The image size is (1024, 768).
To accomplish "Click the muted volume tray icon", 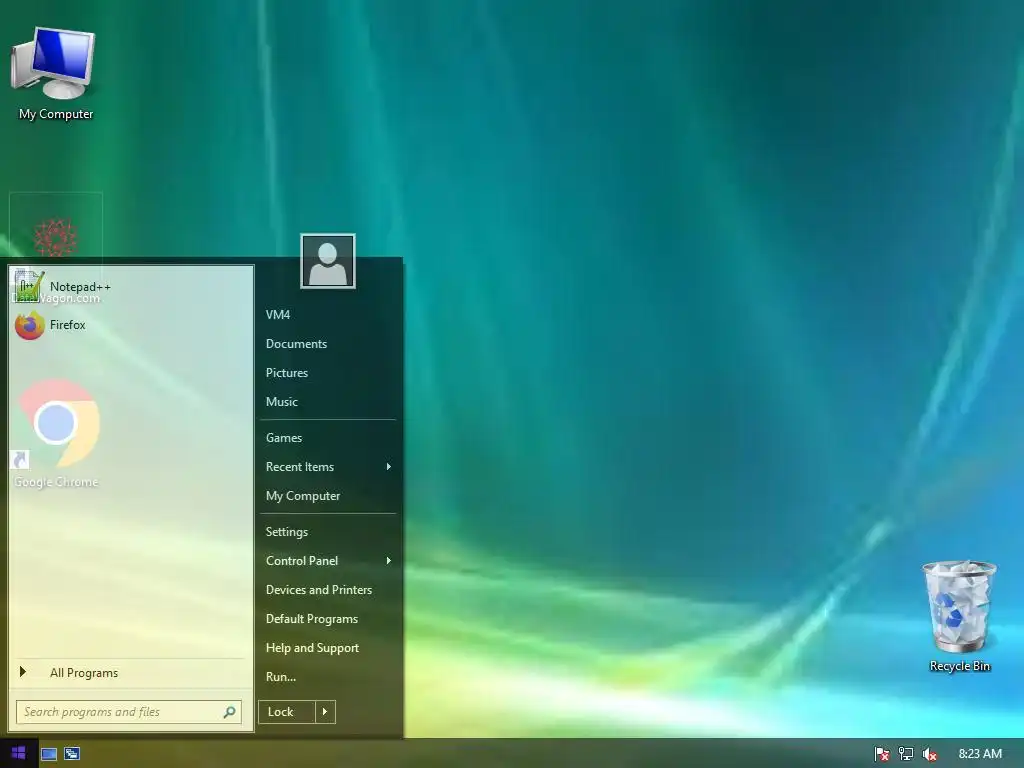I will 930,754.
